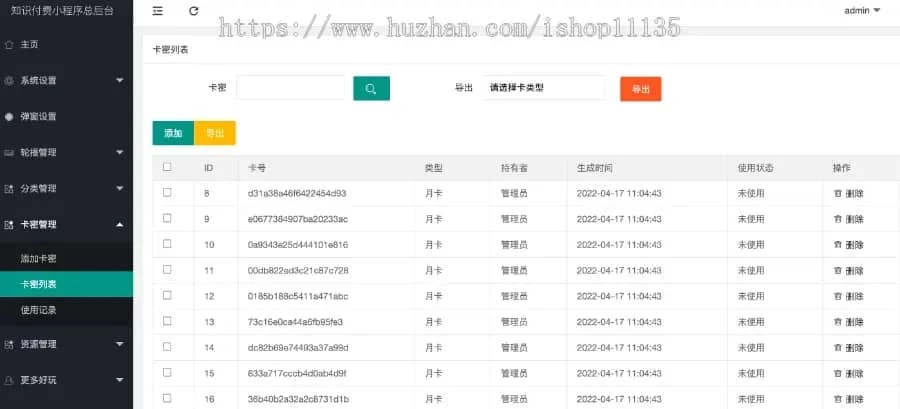Open the 请选择卡类型 card type dropdown
The image size is (900, 409).
click(x=544, y=88)
